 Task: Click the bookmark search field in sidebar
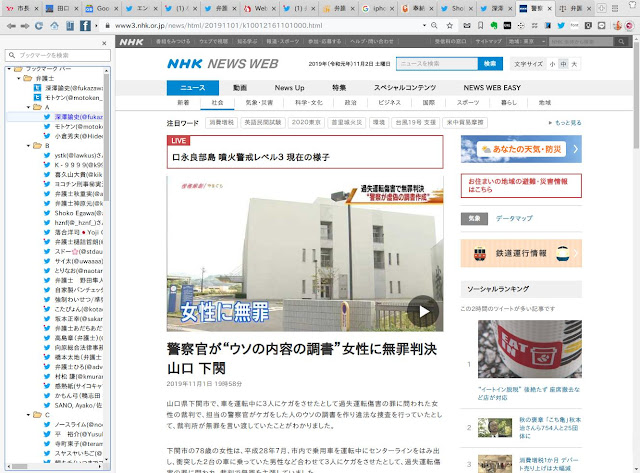tap(58, 56)
